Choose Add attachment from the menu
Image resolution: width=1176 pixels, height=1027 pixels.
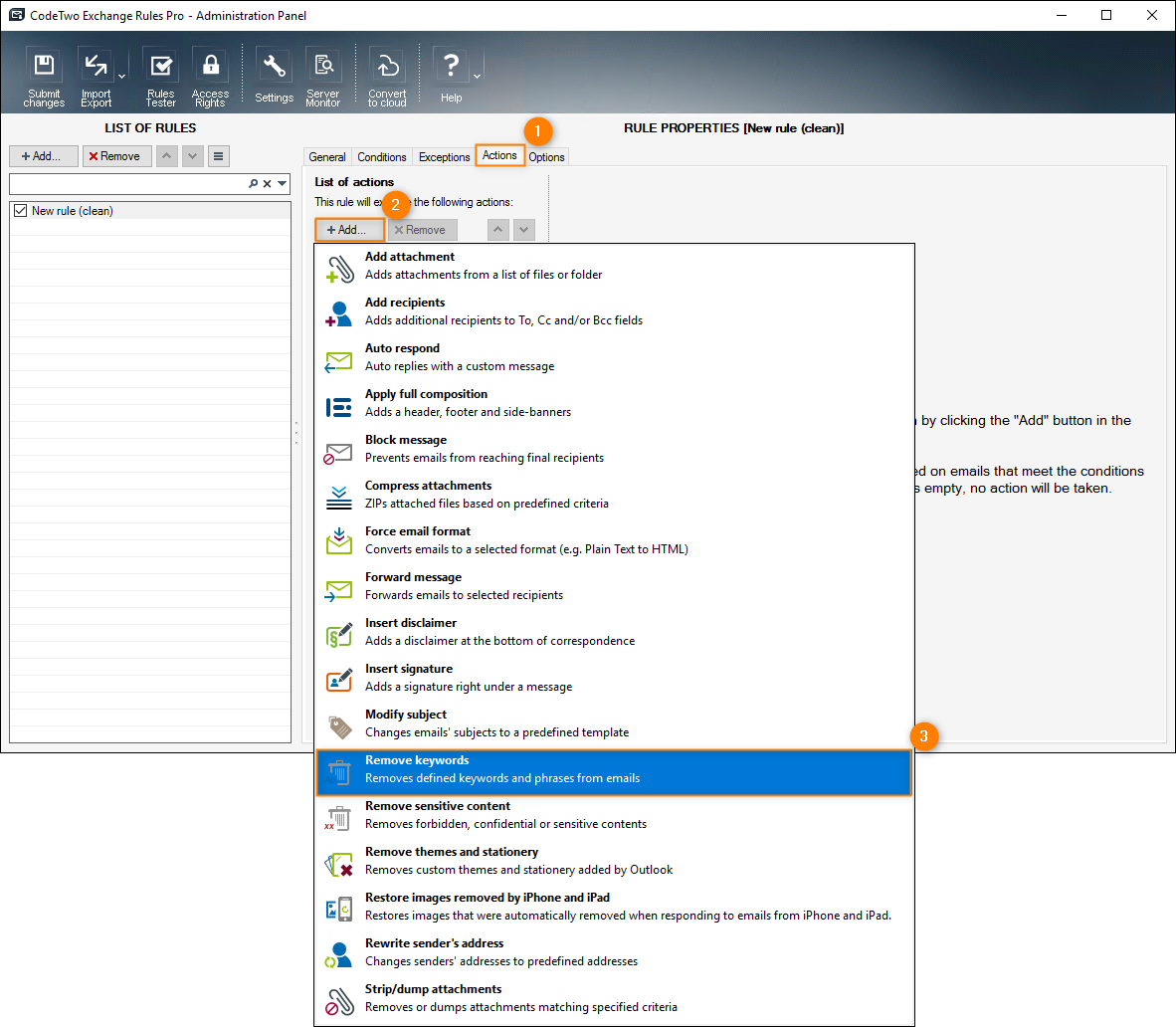pyautogui.click(x=614, y=267)
